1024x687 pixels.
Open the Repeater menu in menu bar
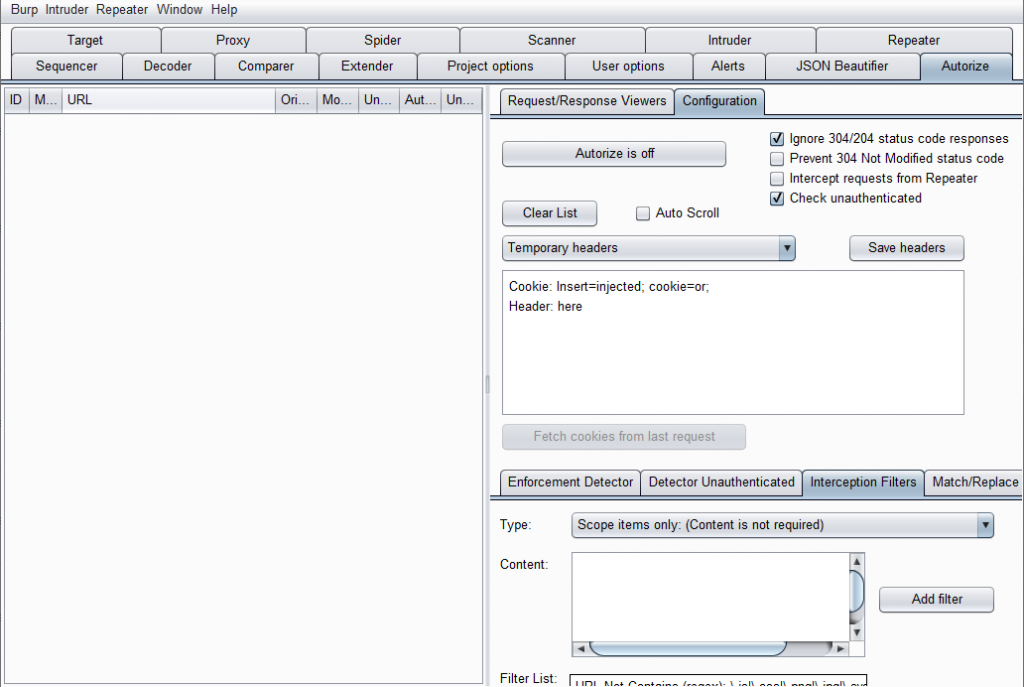coord(122,10)
